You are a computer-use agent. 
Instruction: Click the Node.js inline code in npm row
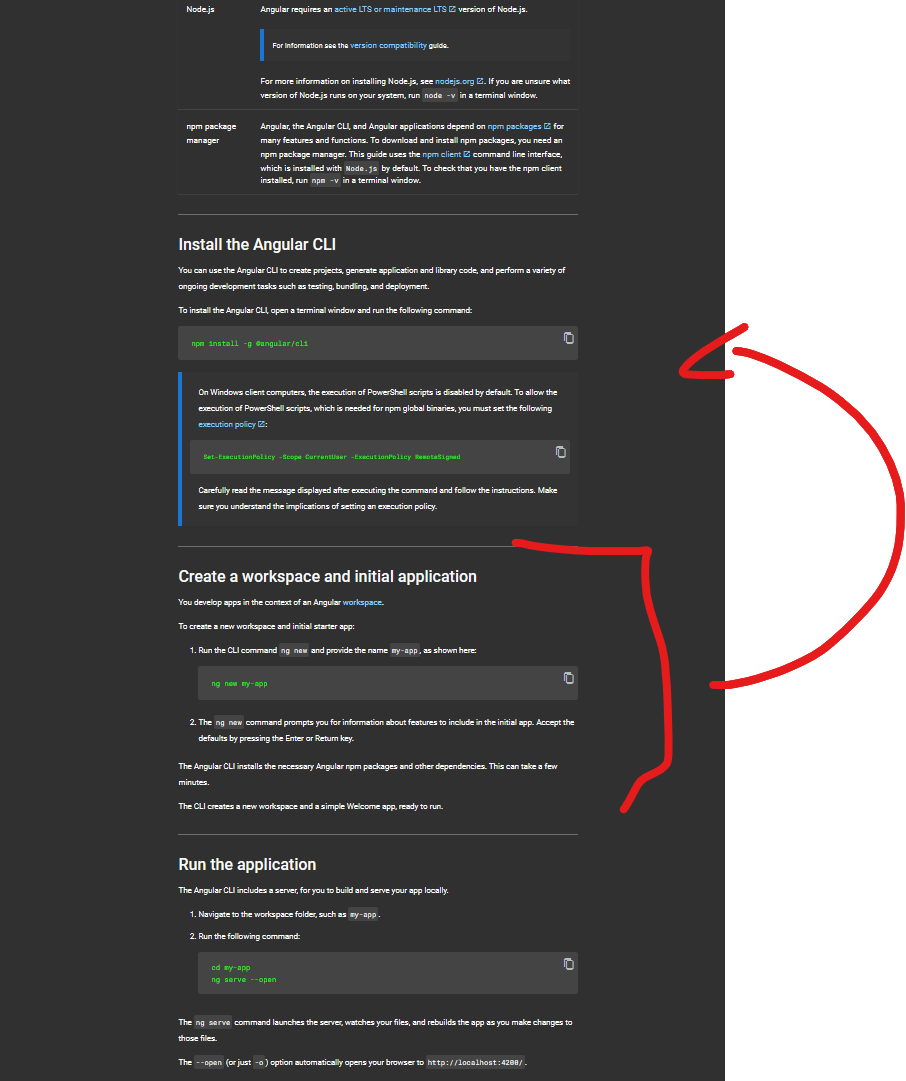(x=361, y=168)
